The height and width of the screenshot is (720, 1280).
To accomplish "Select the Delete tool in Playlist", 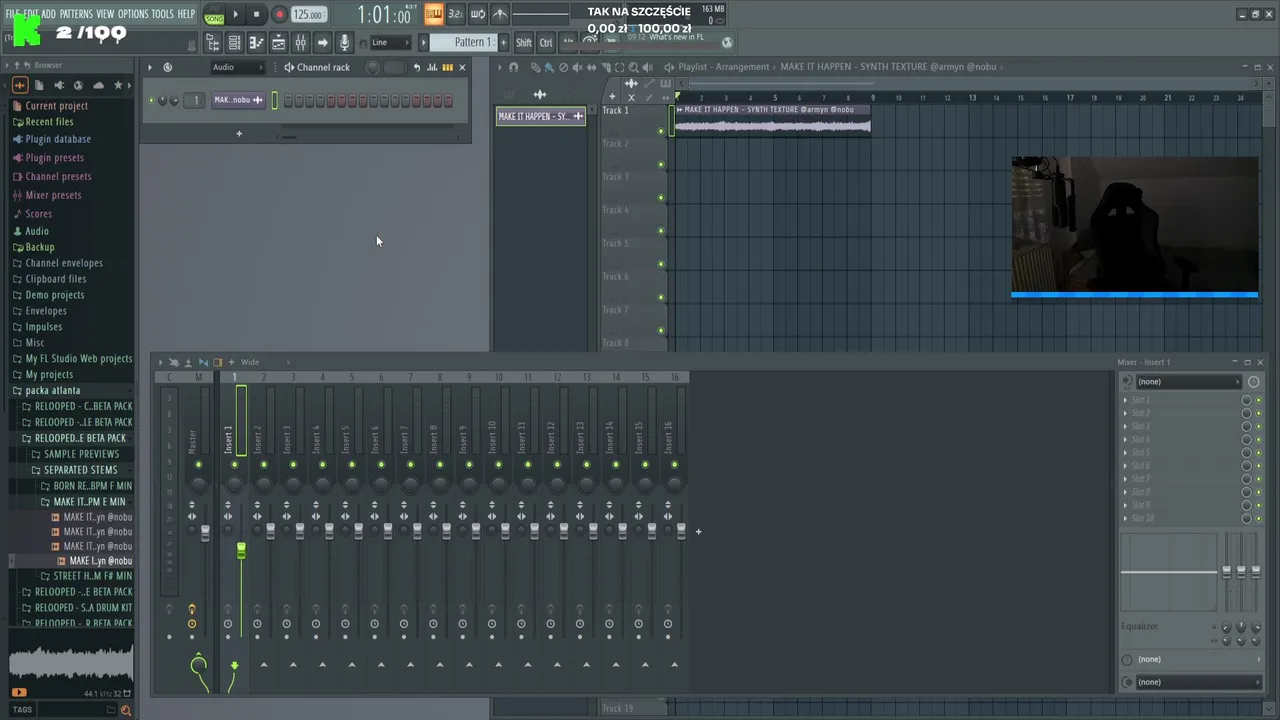I will tap(563, 67).
